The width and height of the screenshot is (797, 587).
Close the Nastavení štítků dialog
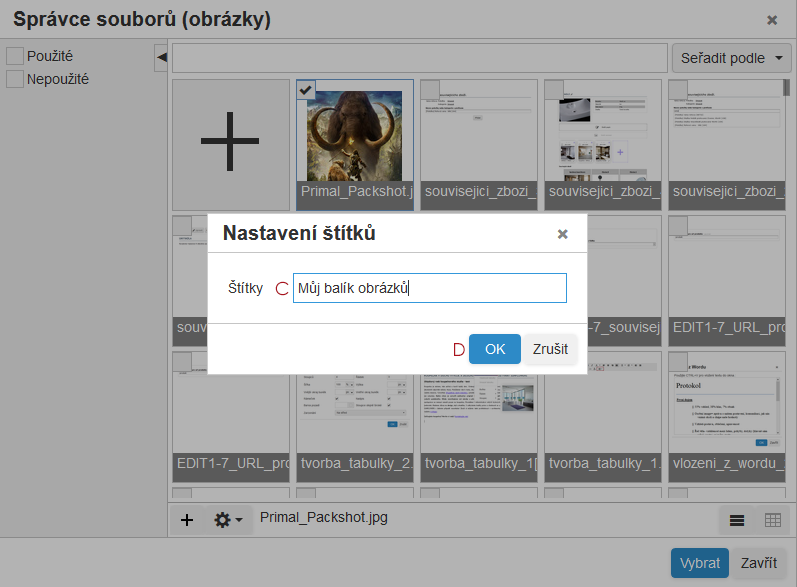562,234
